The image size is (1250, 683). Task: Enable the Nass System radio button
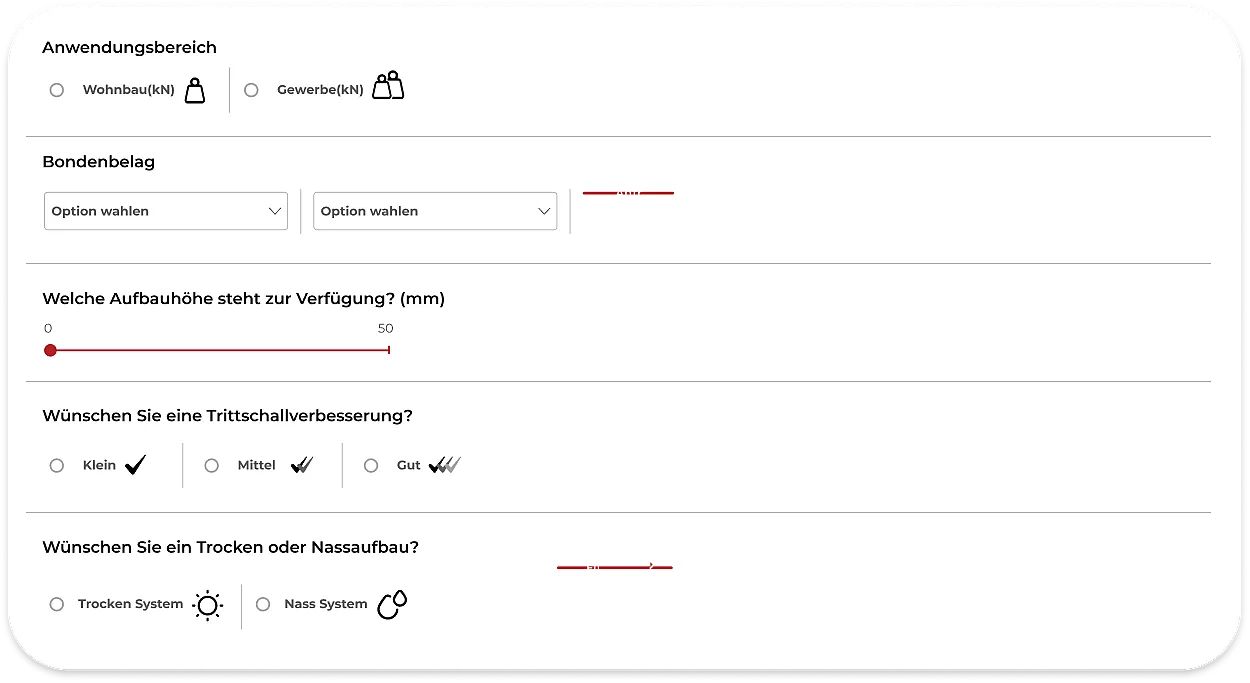tap(263, 604)
